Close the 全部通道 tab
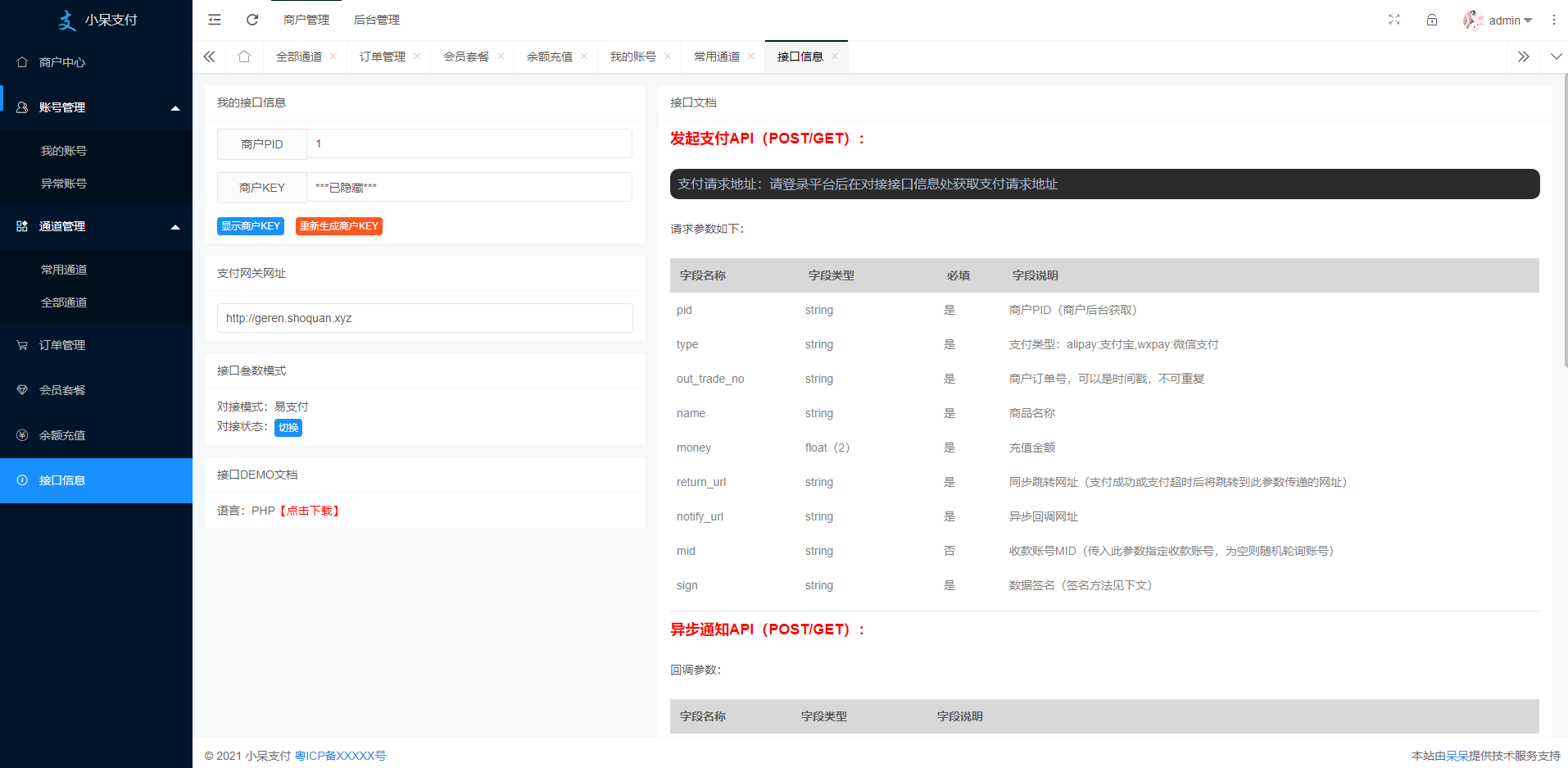 coord(333,57)
